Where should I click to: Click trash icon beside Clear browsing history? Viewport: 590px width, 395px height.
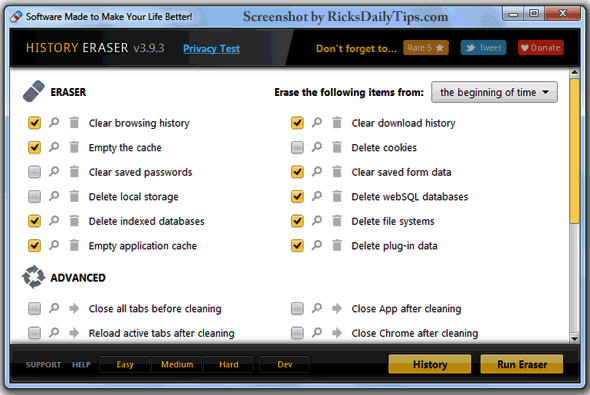(x=74, y=122)
